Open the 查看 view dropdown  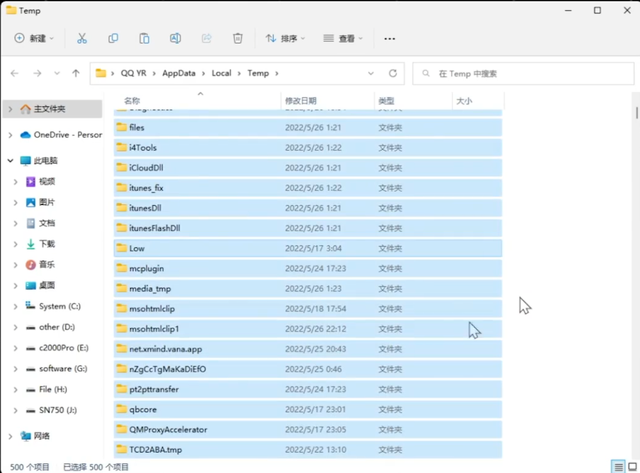[343, 39]
